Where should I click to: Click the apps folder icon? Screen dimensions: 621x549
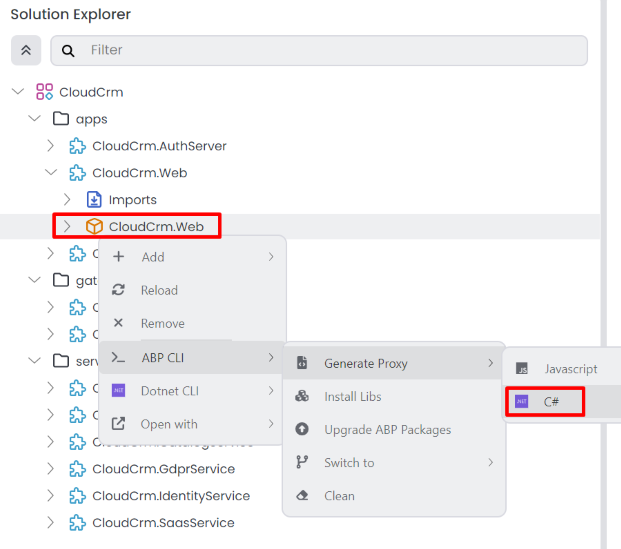[x=61, y=119]
